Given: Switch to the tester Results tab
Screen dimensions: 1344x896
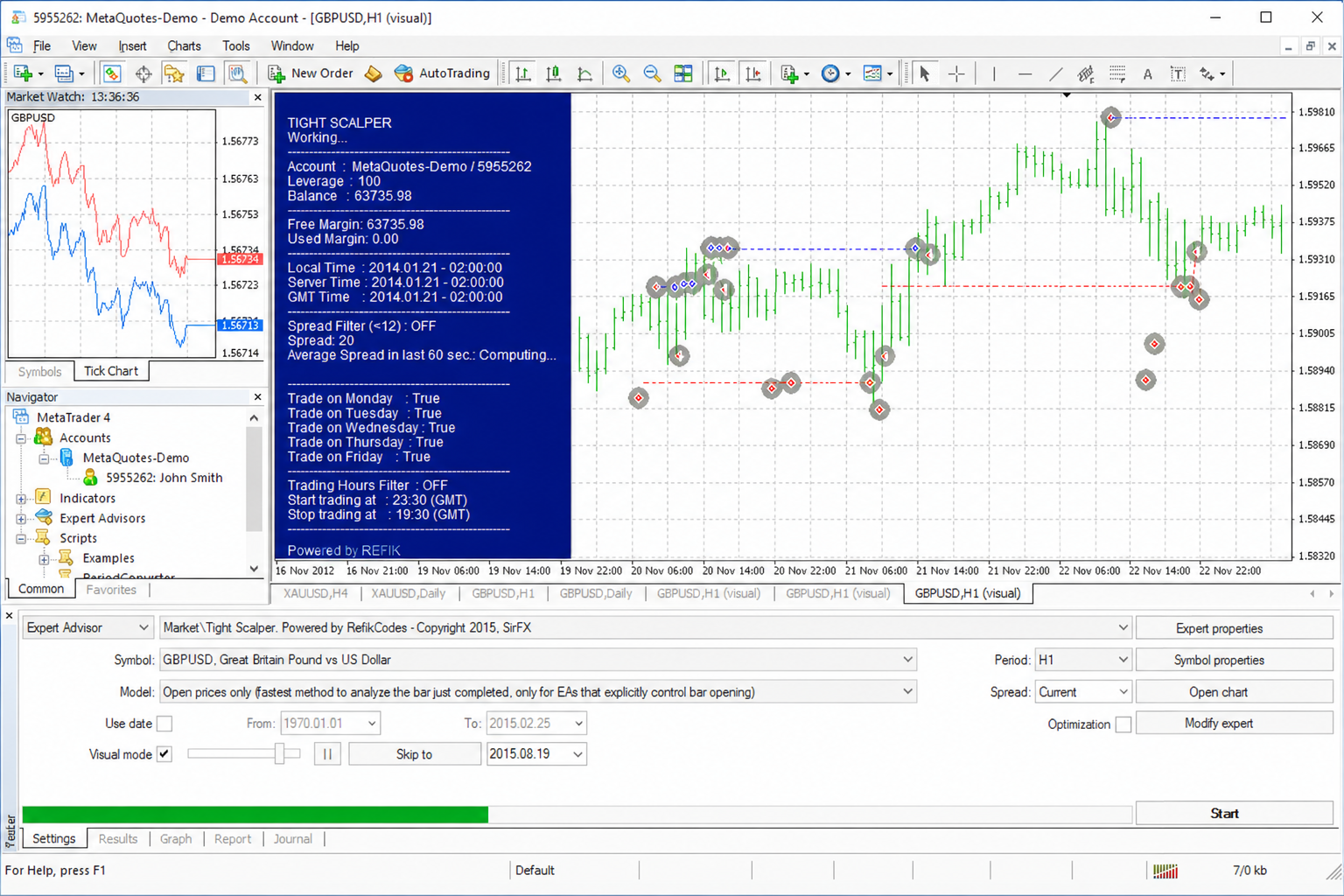Looking at the screenshot, I should [118, 838].
